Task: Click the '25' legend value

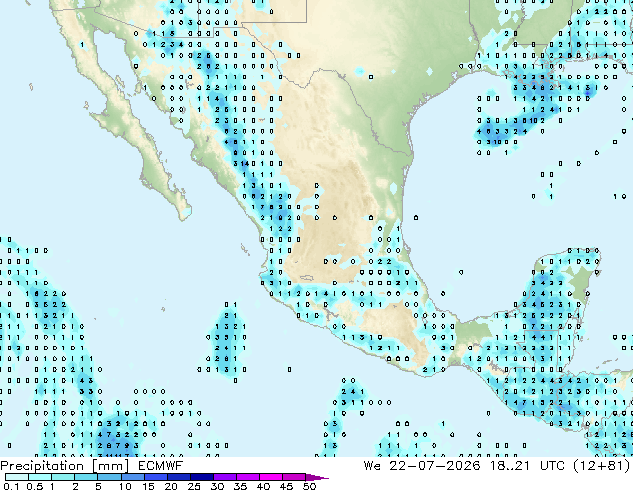Action: (194, 486)
